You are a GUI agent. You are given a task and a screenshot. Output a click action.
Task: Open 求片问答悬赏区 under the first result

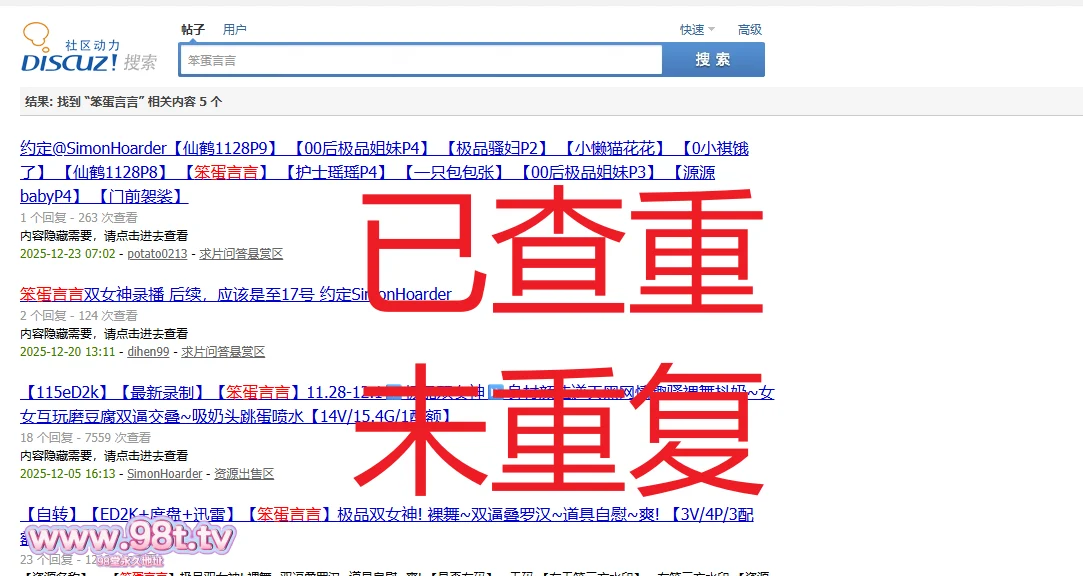click(x=241, y=254)
